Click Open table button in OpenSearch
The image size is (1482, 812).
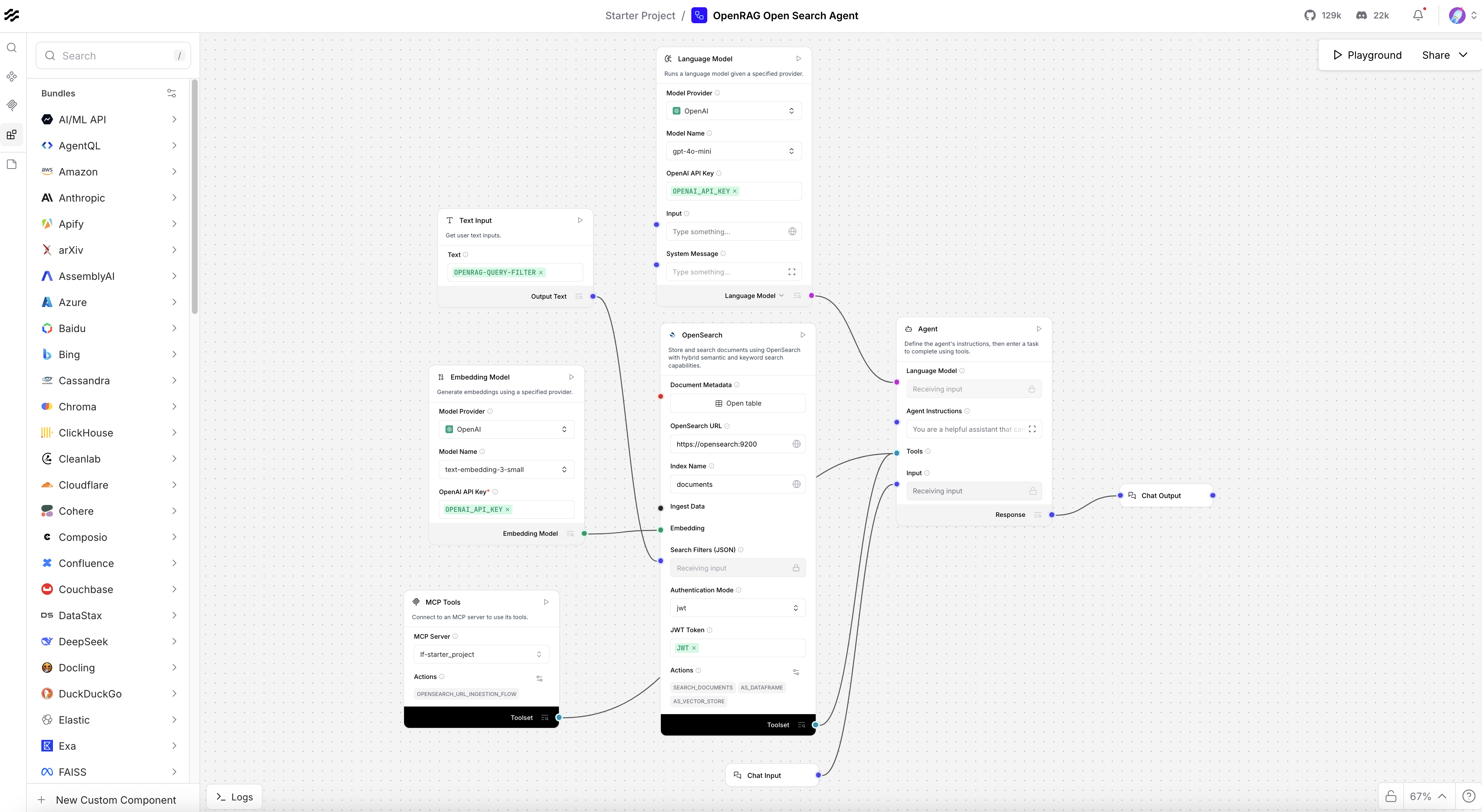click(x=737, y=403)
